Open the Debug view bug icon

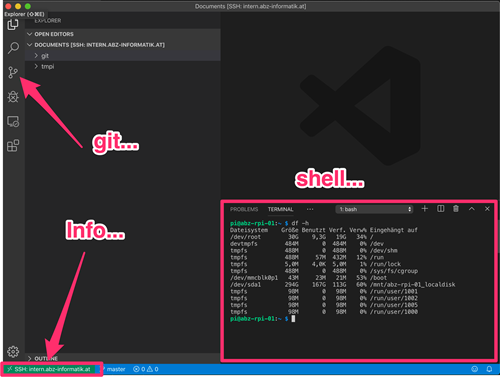click(x=13, y=97)
